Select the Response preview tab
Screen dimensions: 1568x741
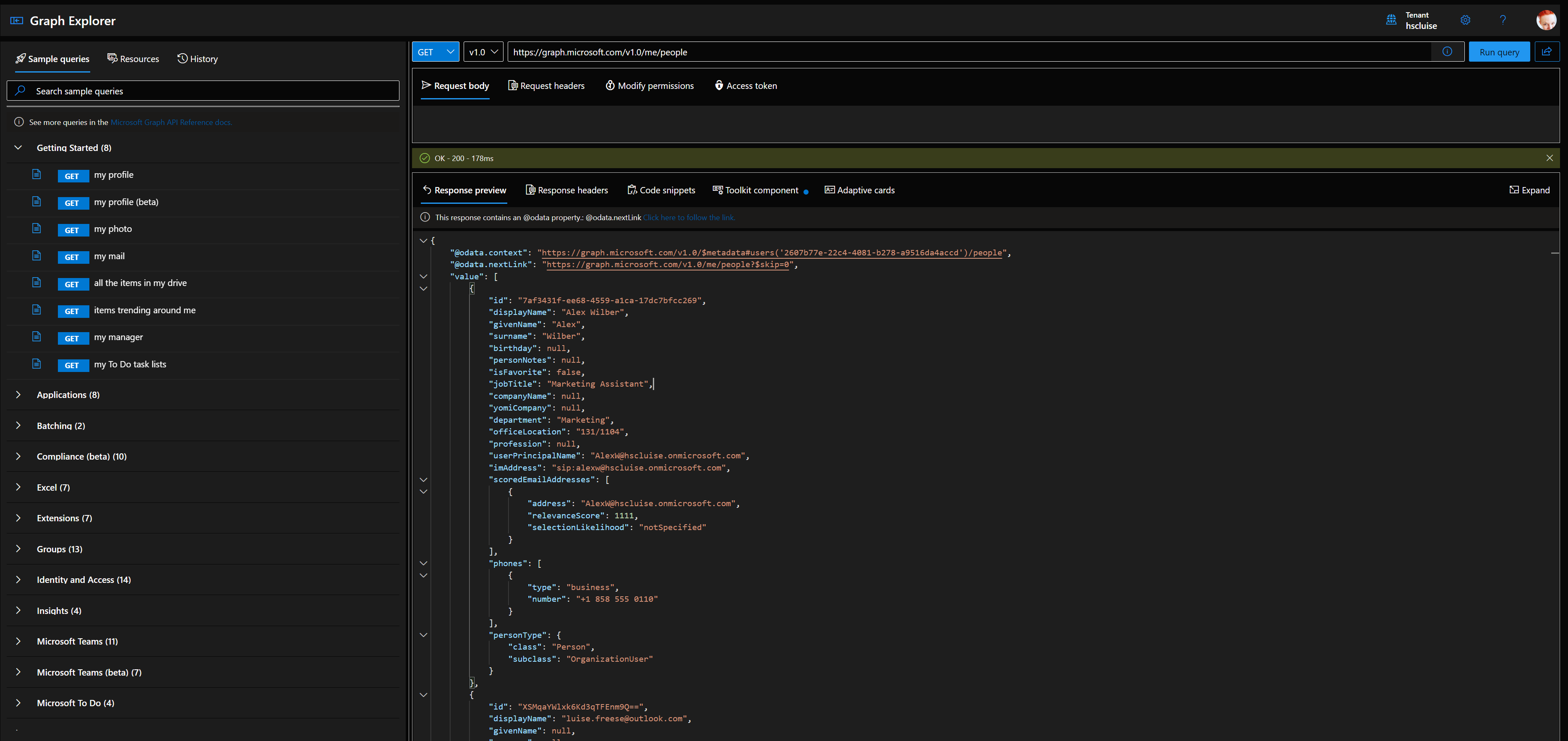click(464, 190)
